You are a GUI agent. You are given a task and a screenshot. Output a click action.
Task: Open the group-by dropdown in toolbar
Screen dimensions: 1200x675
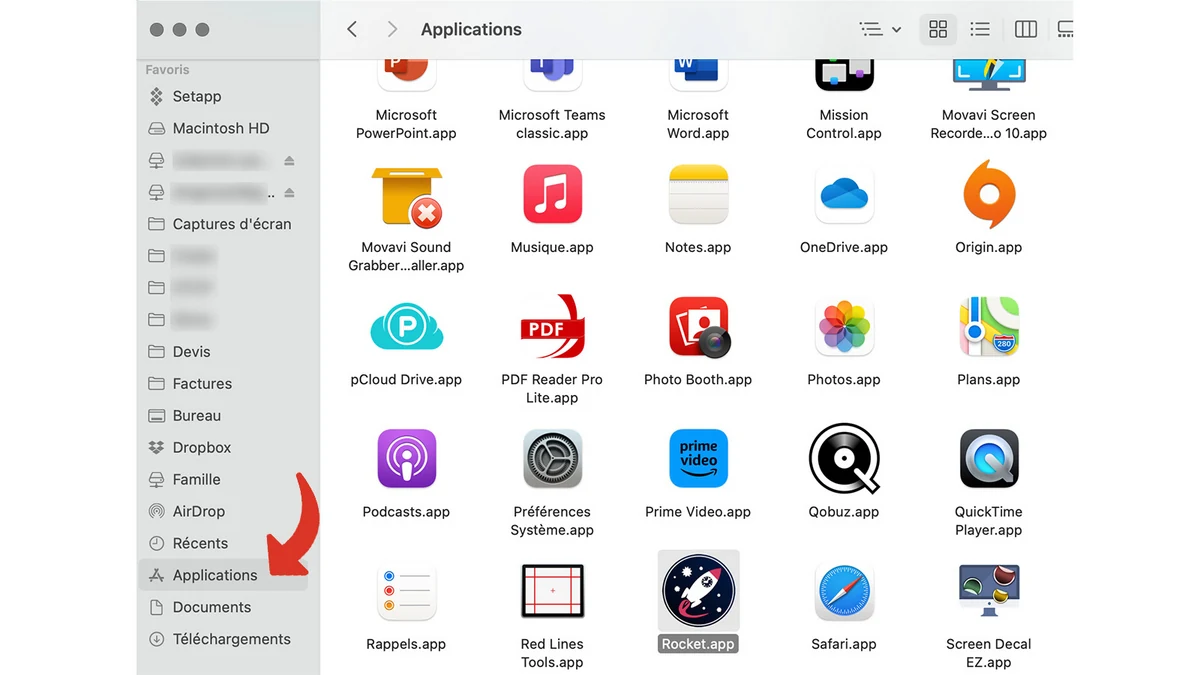(x=881, y=29)
